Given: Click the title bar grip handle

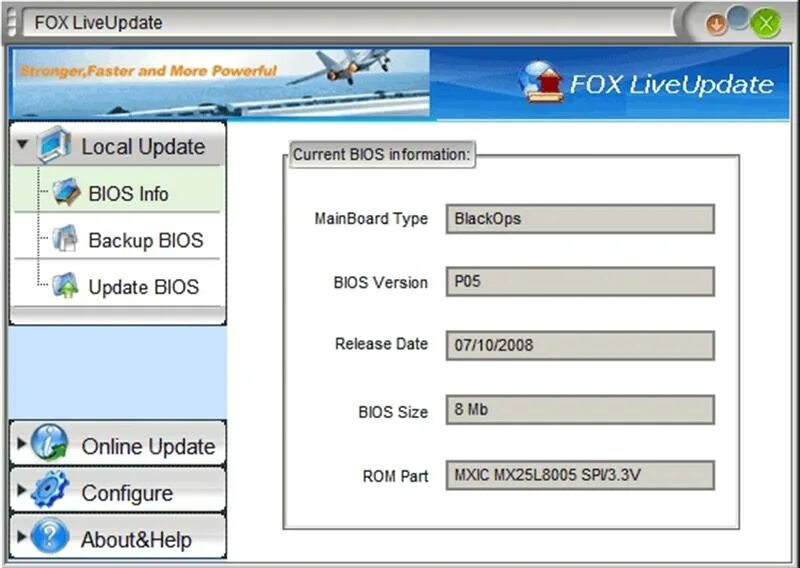Looking at the screenshot, I should [x=12, y=23].
